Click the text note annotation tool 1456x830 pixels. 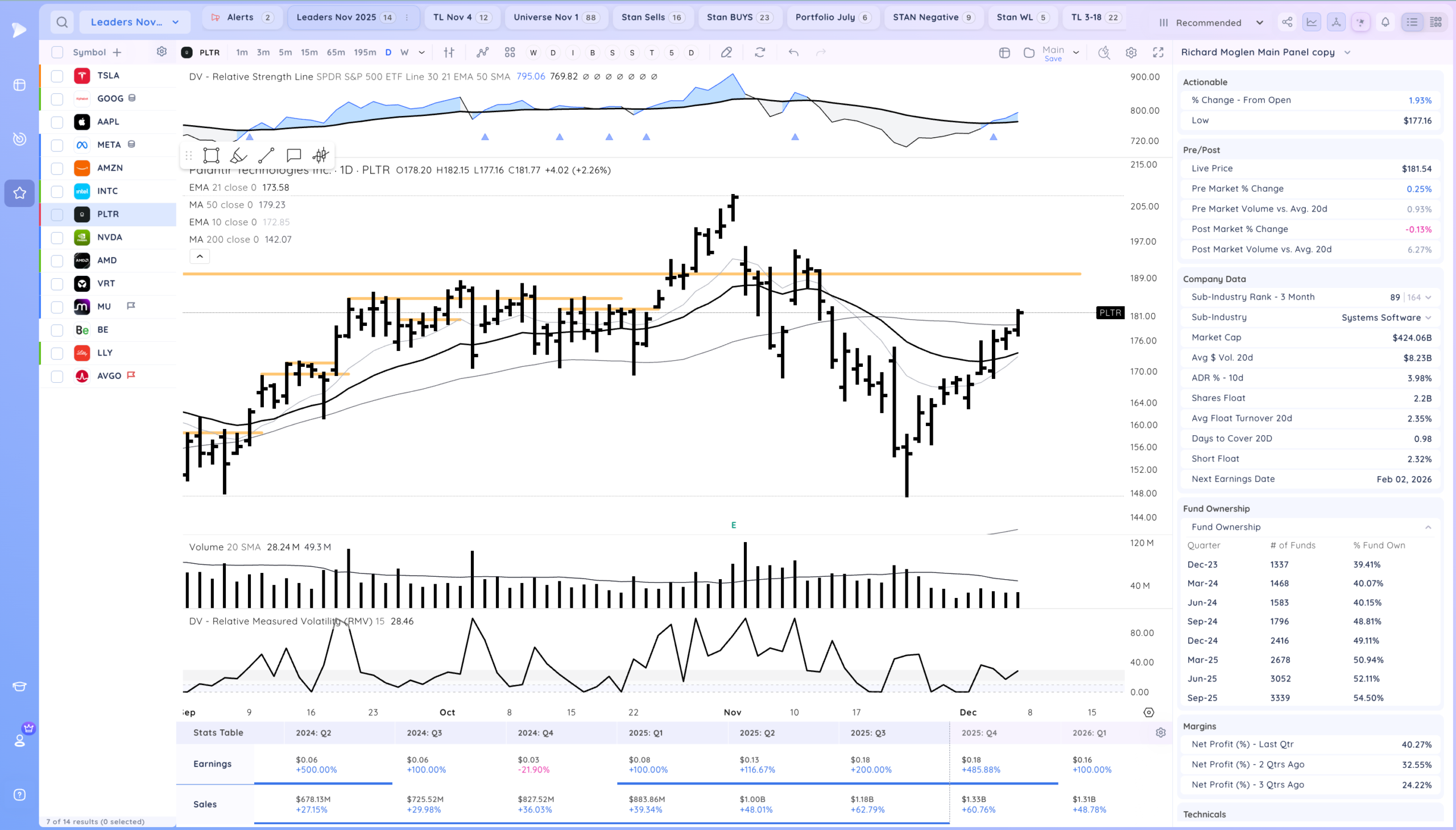(x=293, y=155)
